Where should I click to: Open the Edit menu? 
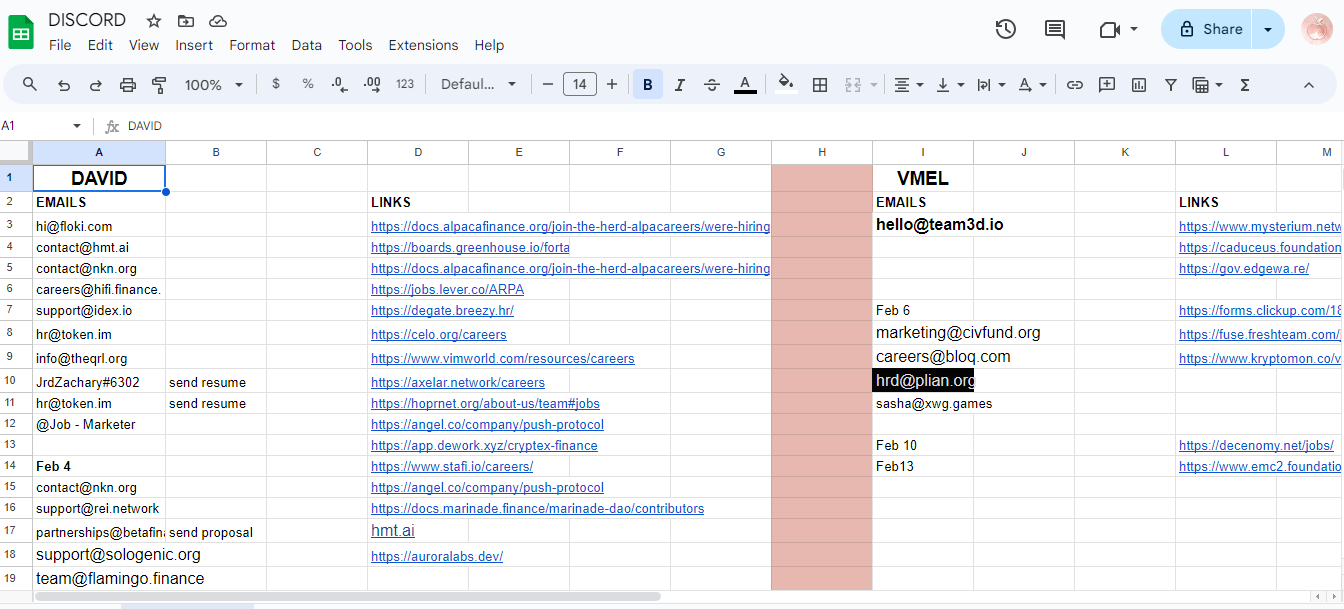100,45
